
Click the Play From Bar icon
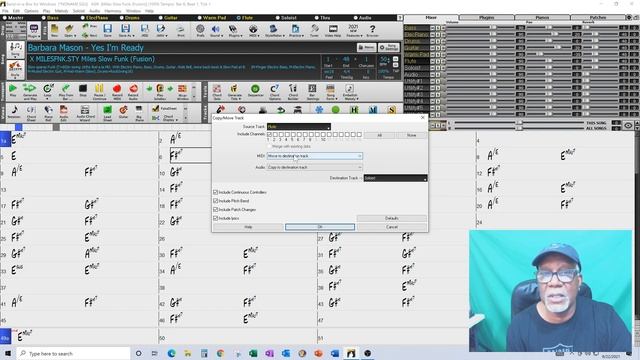[65, 91]
